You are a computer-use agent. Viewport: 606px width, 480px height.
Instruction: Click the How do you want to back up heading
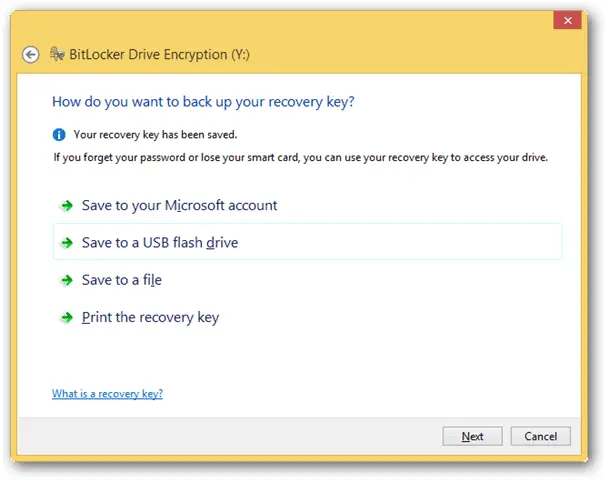click(203, 102)
